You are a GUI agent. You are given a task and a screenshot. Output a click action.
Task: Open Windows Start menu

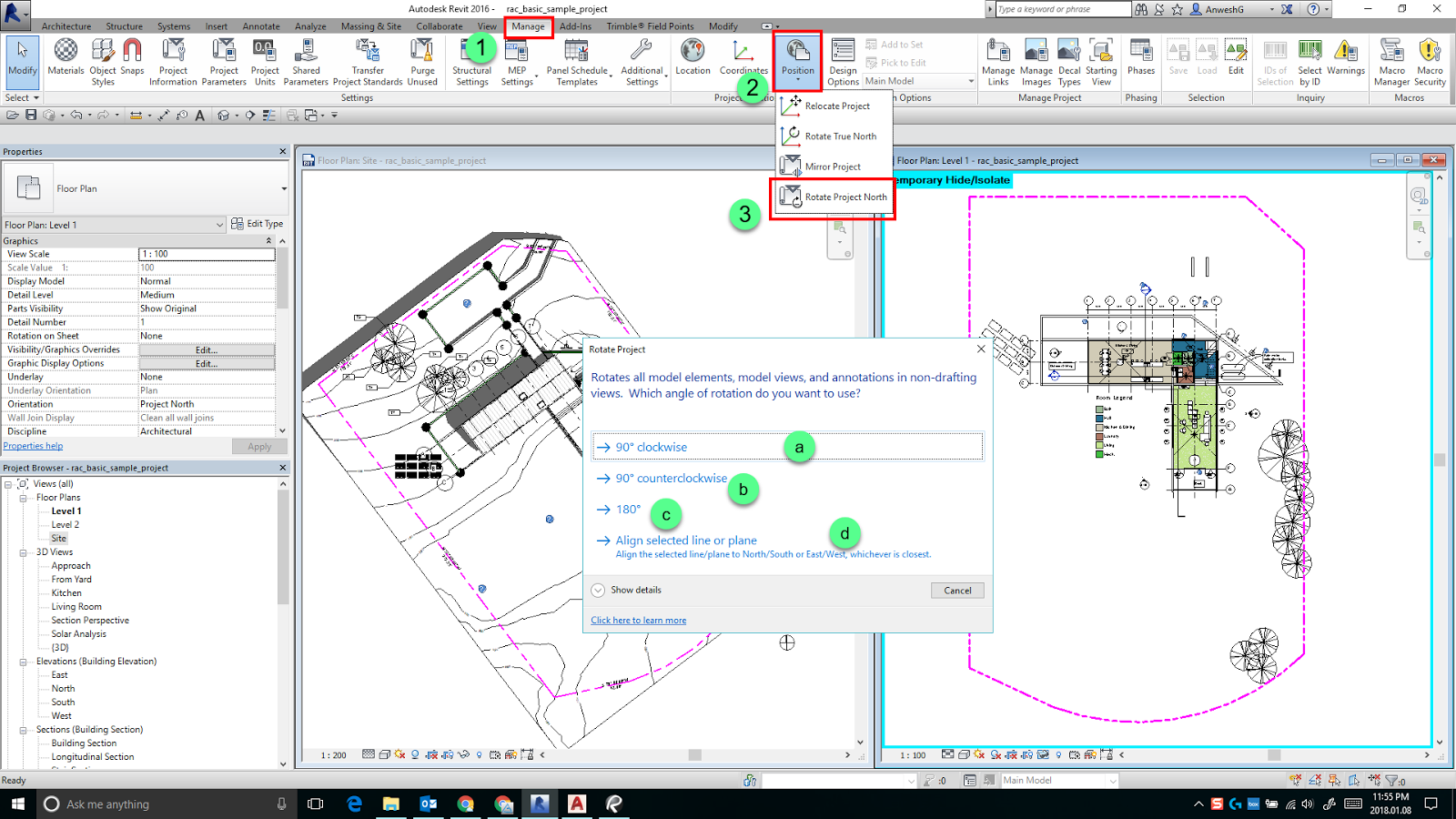pos(17,804)
